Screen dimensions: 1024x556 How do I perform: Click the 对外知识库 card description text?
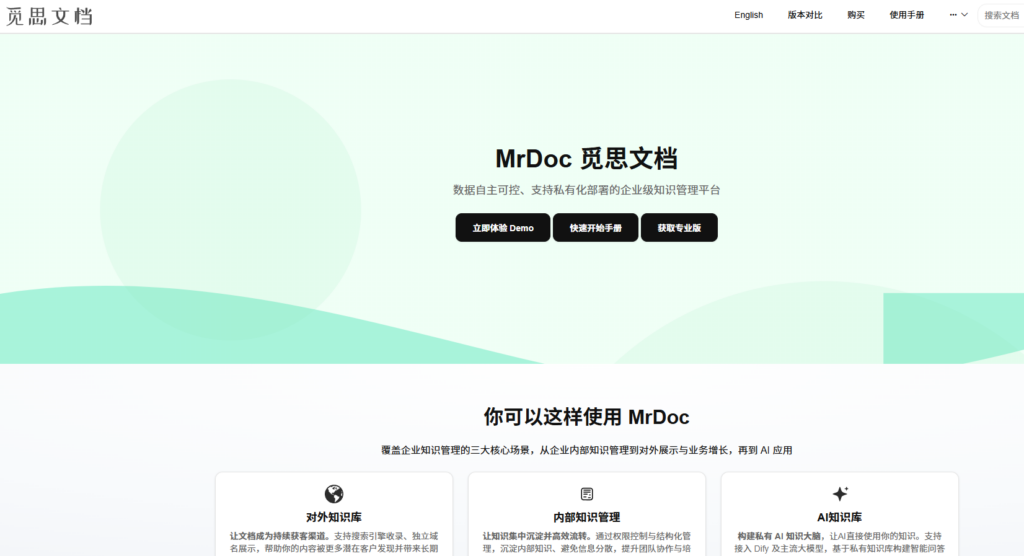pyautogui.click(x=334, y=542)
